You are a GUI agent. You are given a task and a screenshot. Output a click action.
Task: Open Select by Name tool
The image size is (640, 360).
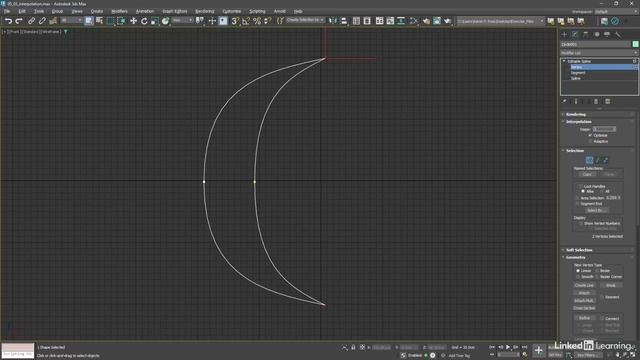pyautogui.click(x=99, y=21)
